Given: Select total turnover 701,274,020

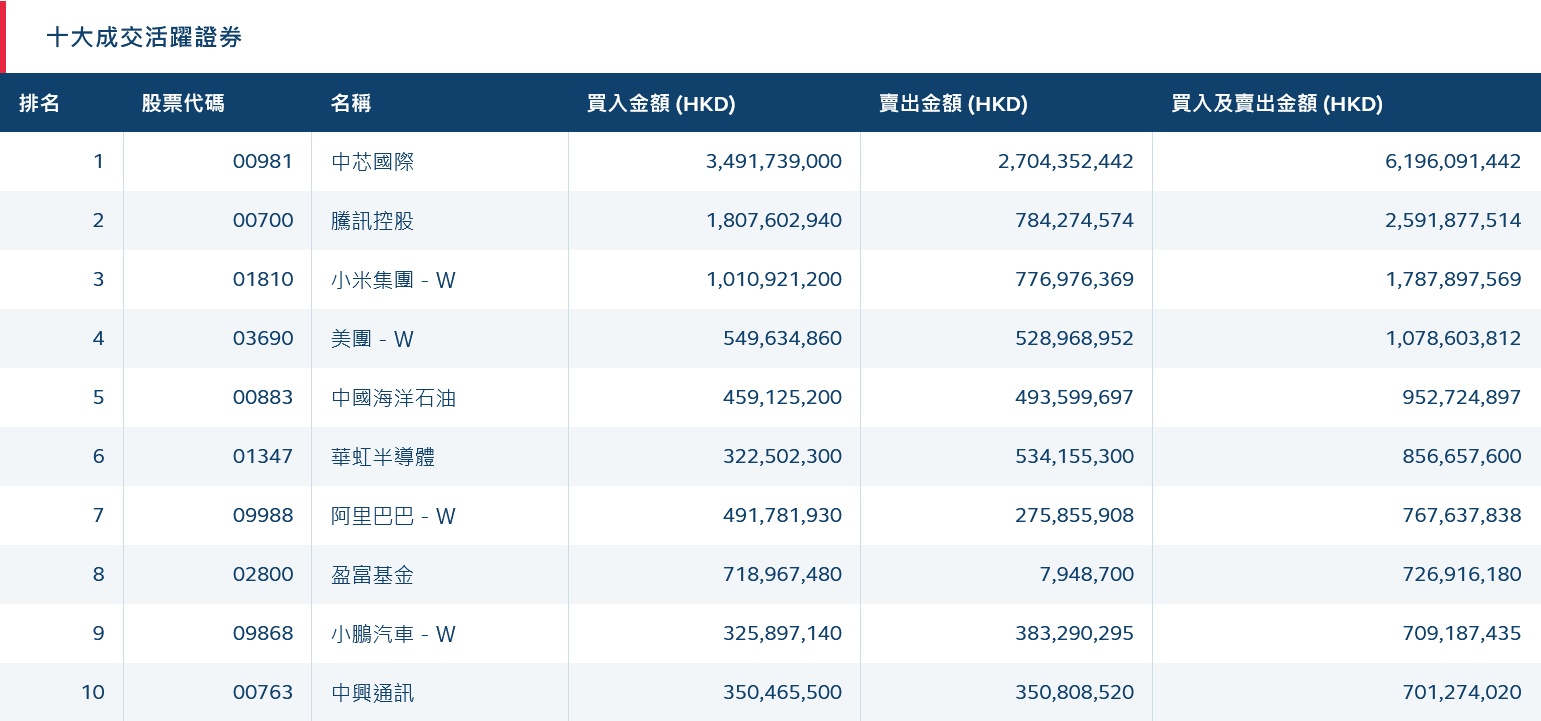Looking at the screenshot, I should pos(1463,692).
